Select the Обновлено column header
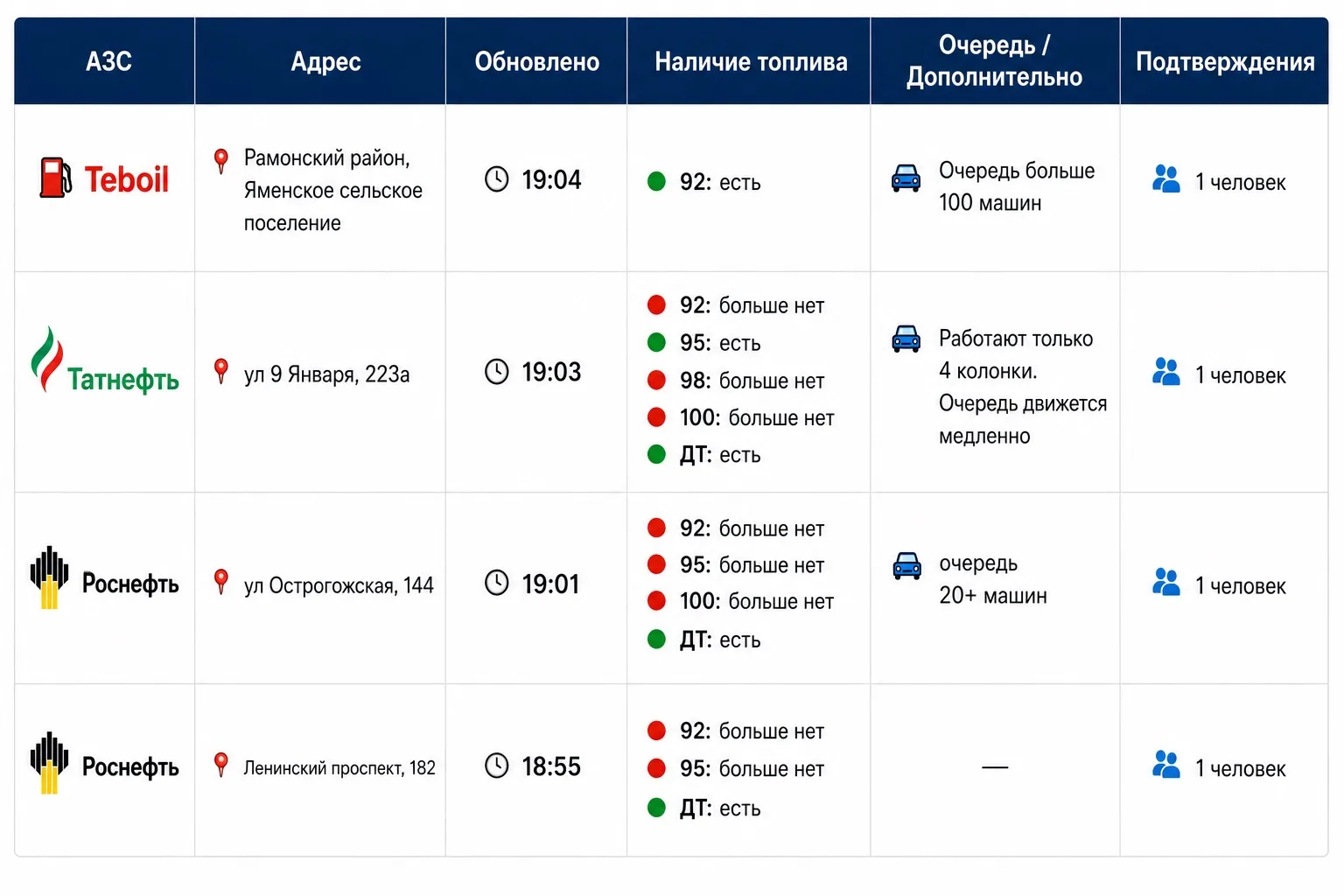 536,61
